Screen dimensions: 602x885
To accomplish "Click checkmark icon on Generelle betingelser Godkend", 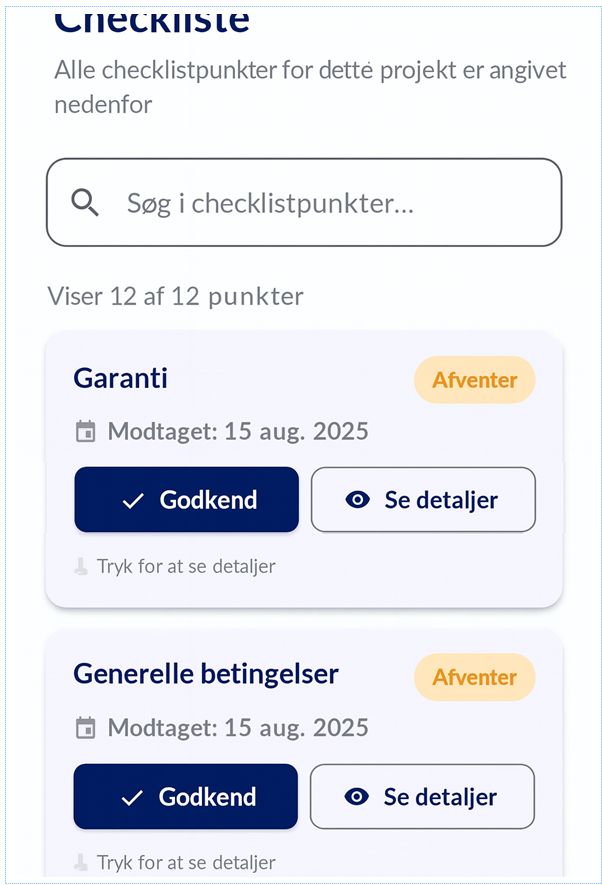I will pyautogui.click(x=132, y=798).
